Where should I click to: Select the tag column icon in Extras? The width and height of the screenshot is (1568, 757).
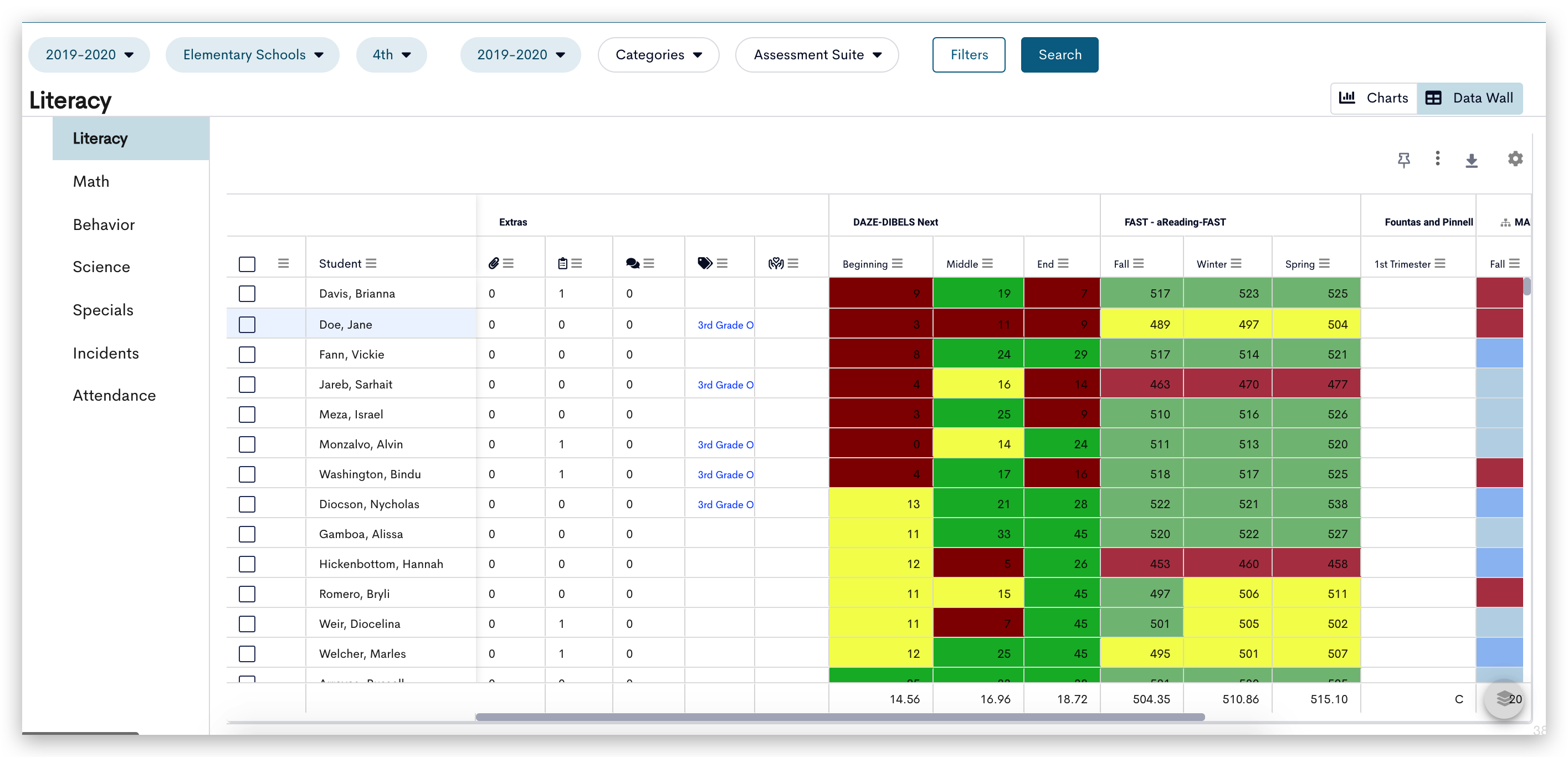704,264
